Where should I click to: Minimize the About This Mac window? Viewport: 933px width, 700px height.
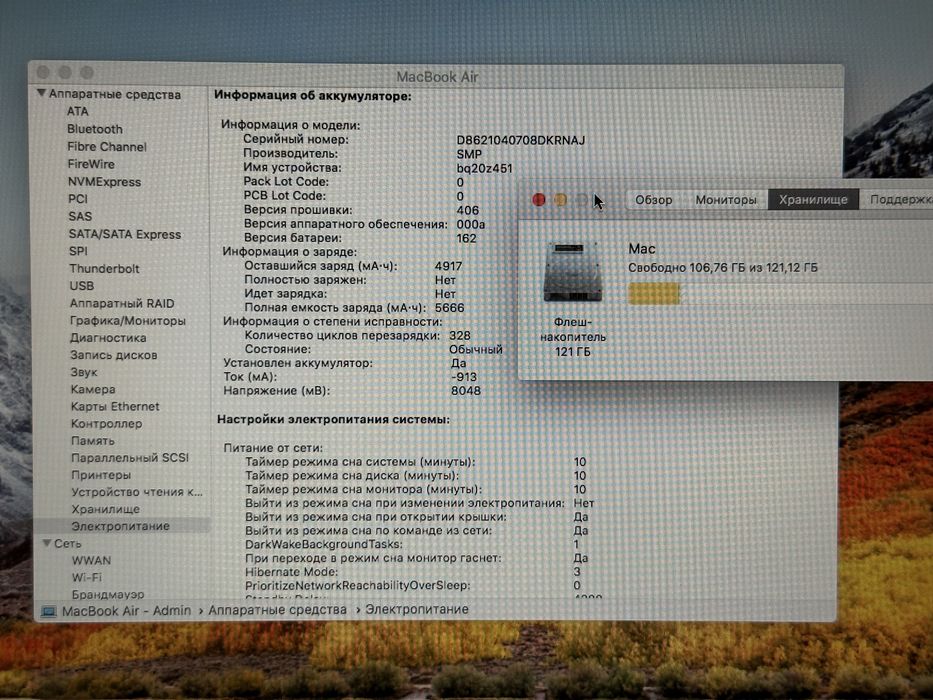[x=561, y=200]
